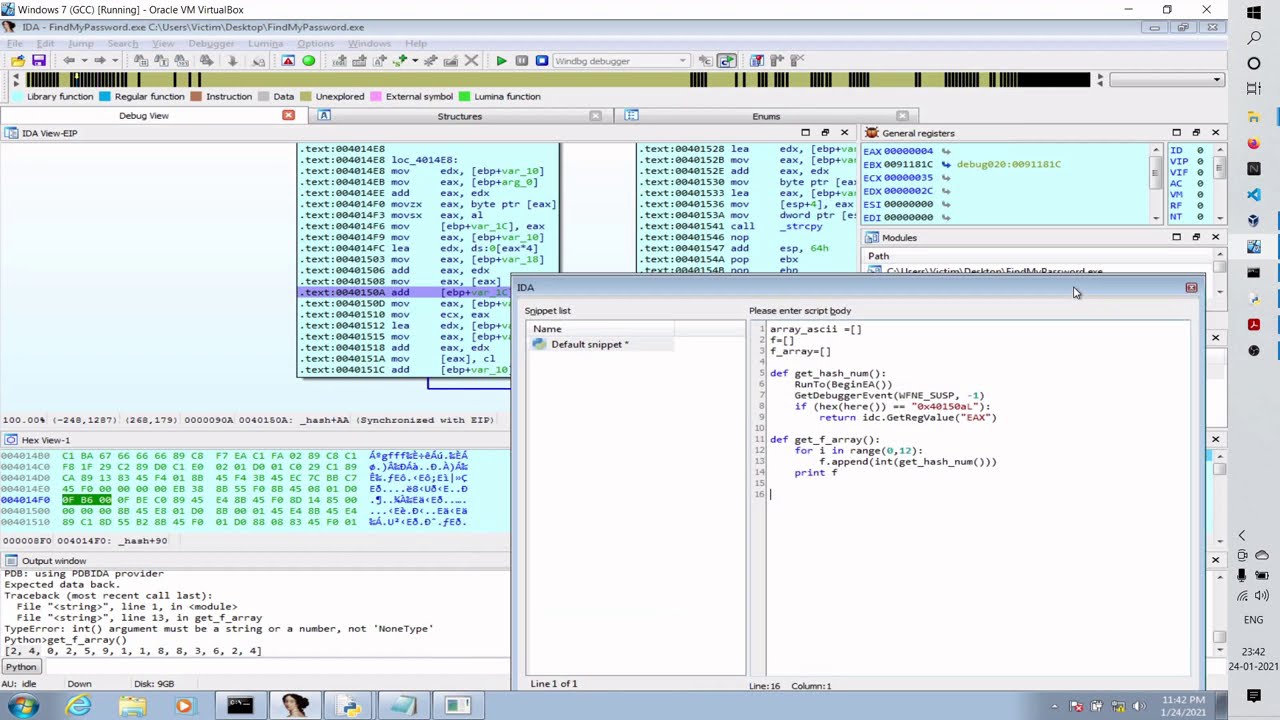The image size is (1280, 720).
Task: Click the External symbol legend color swatch
Action: tap(376, 97)
